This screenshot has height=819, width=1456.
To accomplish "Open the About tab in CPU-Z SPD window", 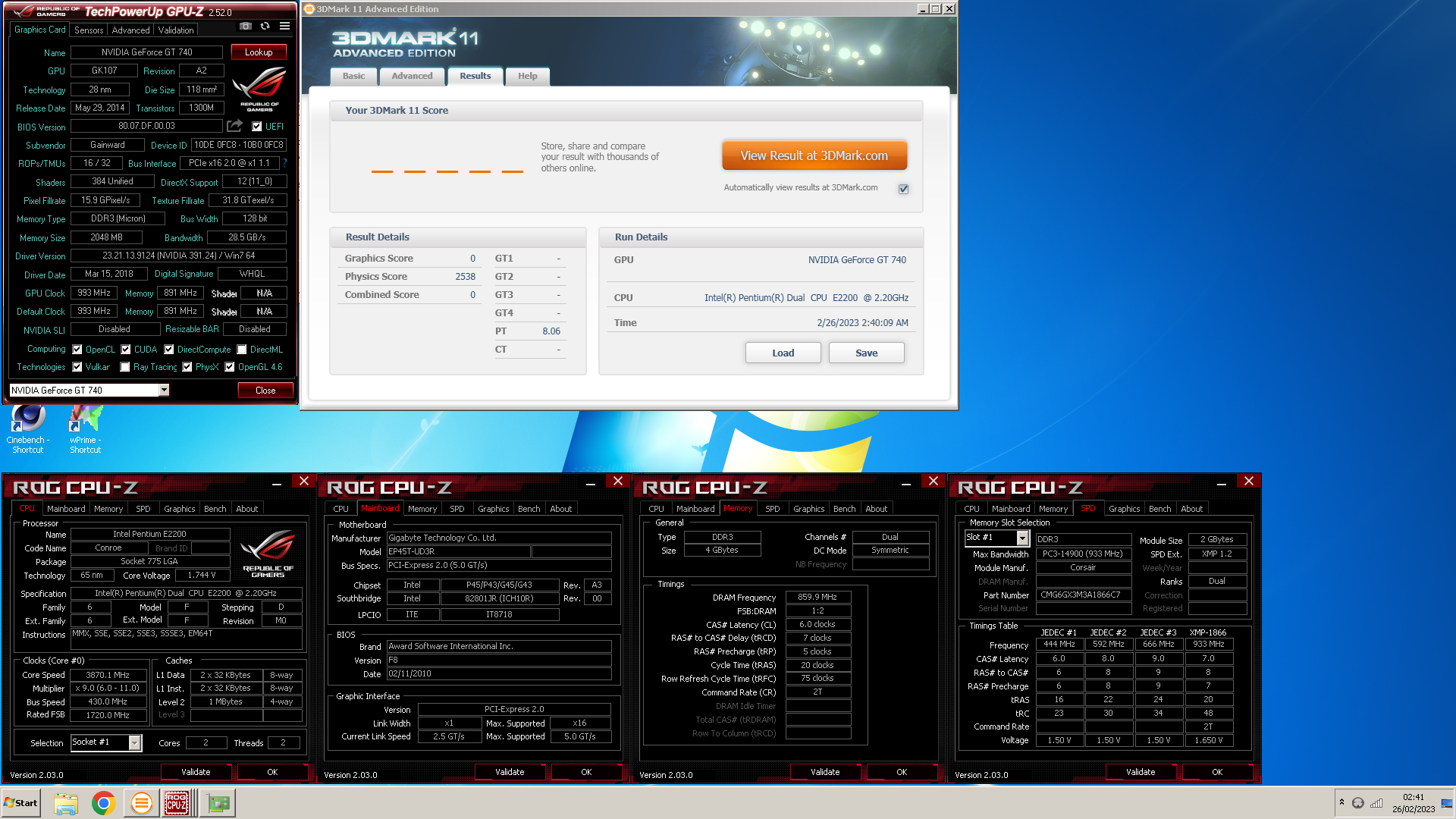I will coord(1191,509).
